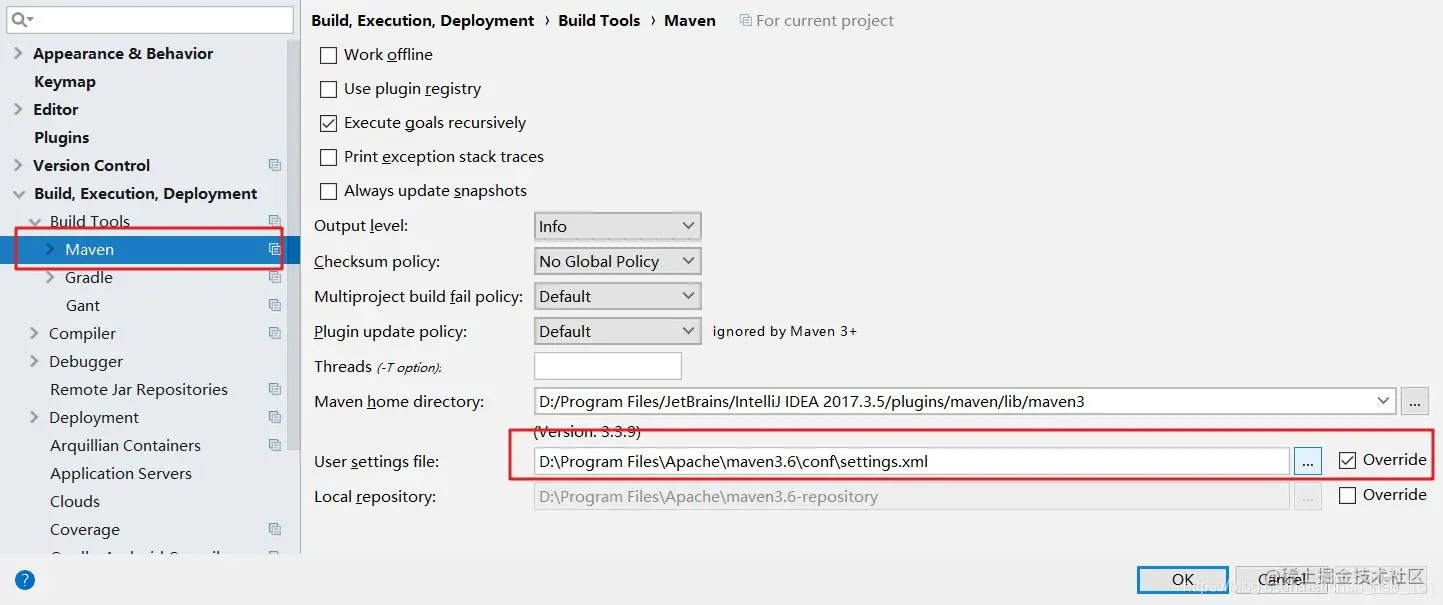Collapse the Build Tools node
This screenshot has width=1443, height=605.
[x=35, y=221]
